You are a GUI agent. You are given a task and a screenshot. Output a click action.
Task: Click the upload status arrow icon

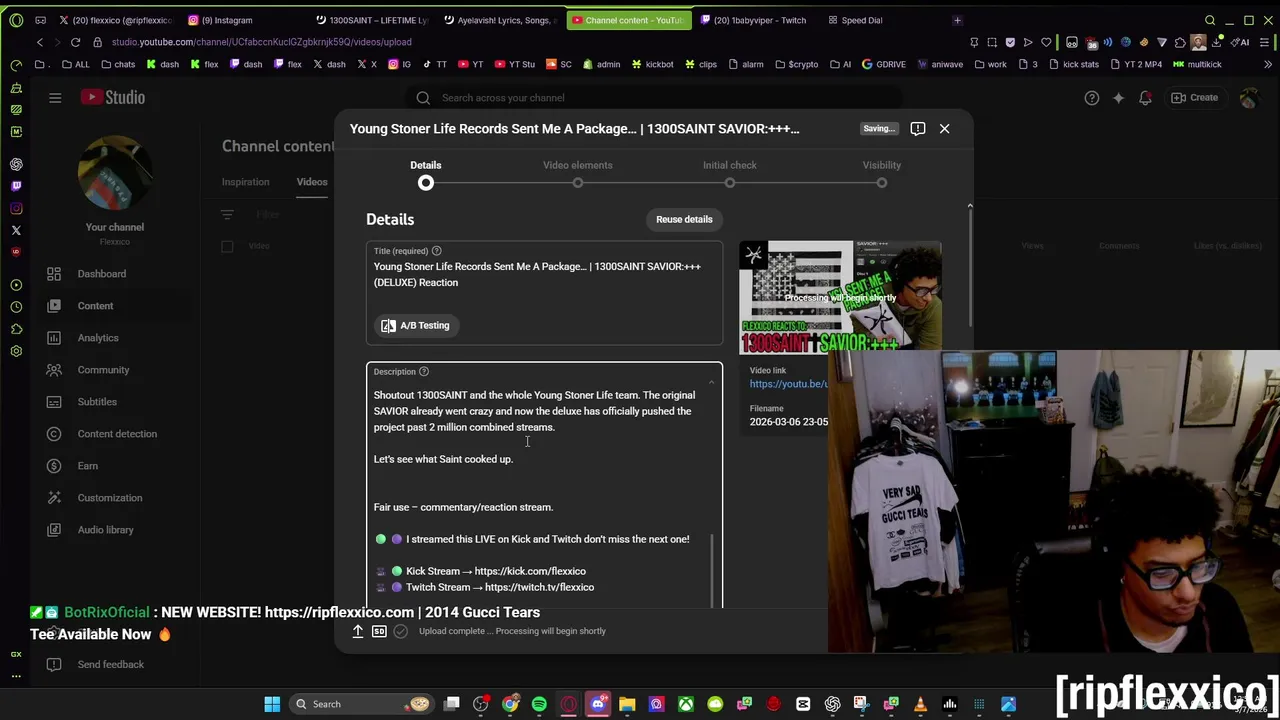(x=357, y=631)
